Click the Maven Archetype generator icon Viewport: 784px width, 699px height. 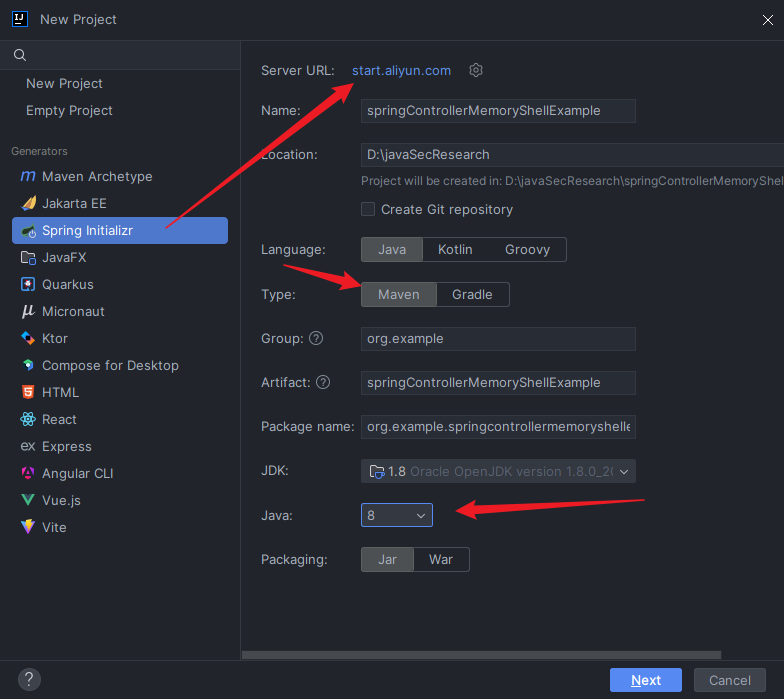coord(28,176)
